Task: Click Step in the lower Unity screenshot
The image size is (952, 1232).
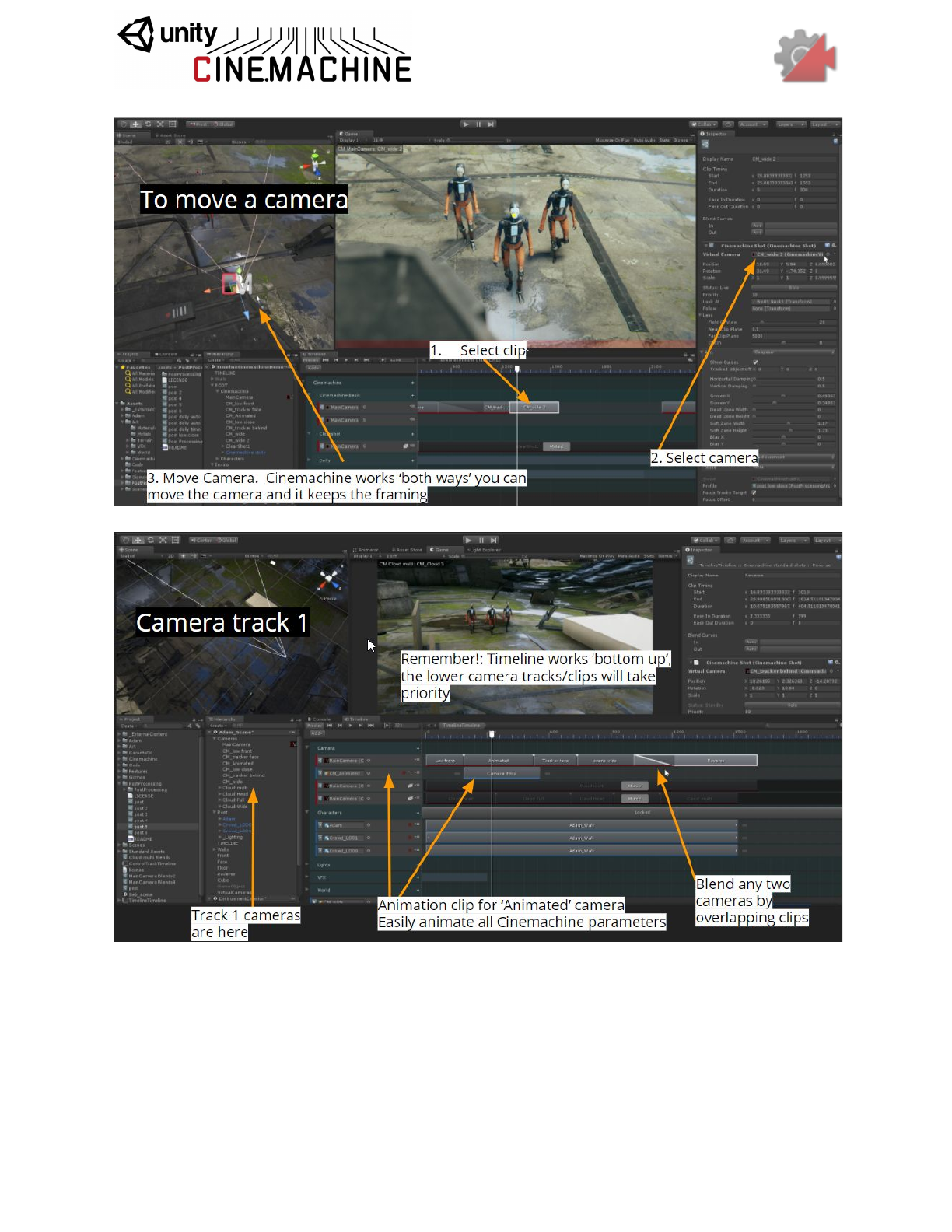Action: click(493, 540)
